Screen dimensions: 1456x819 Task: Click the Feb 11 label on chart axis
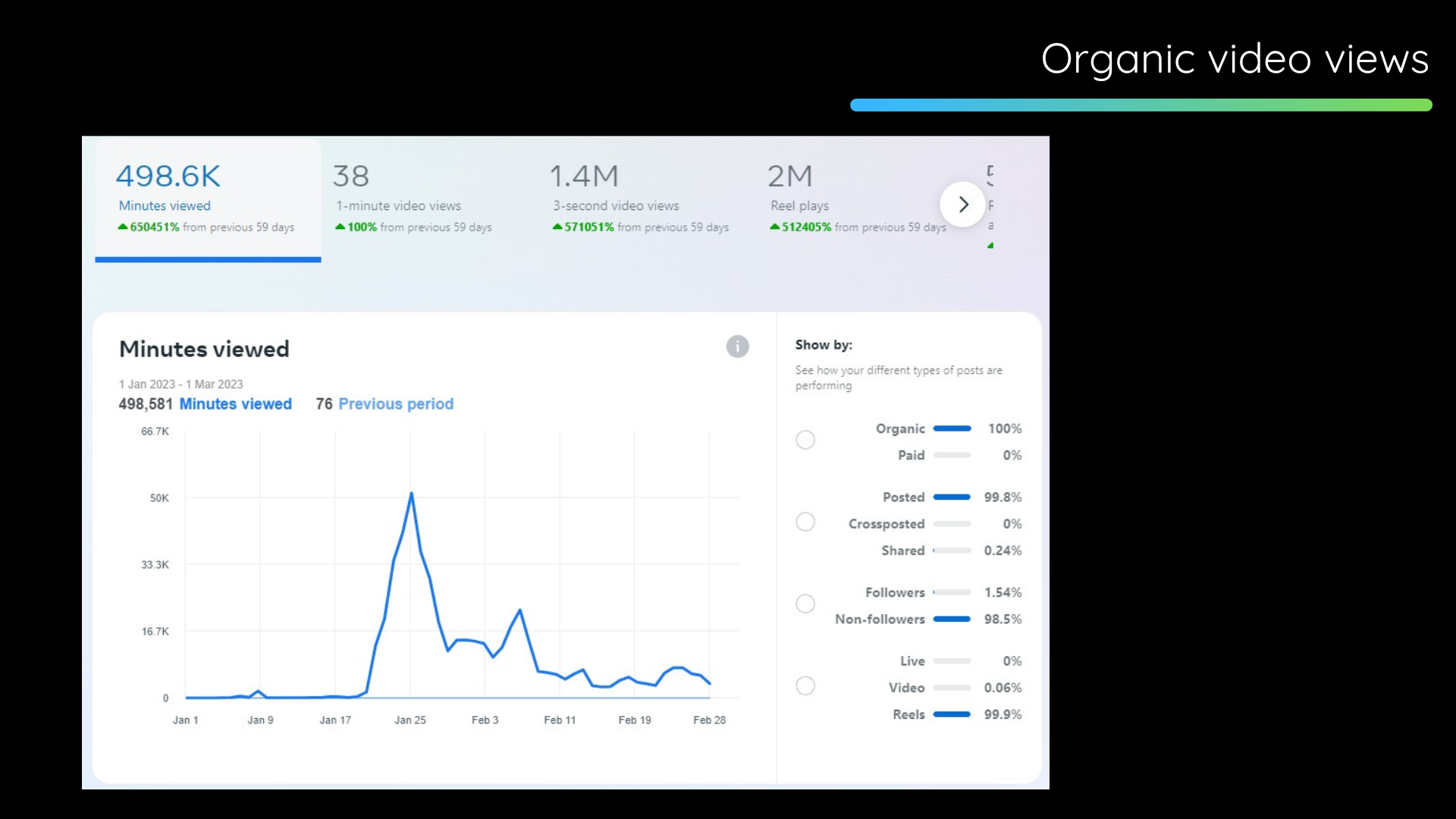[x=560, y=720]
